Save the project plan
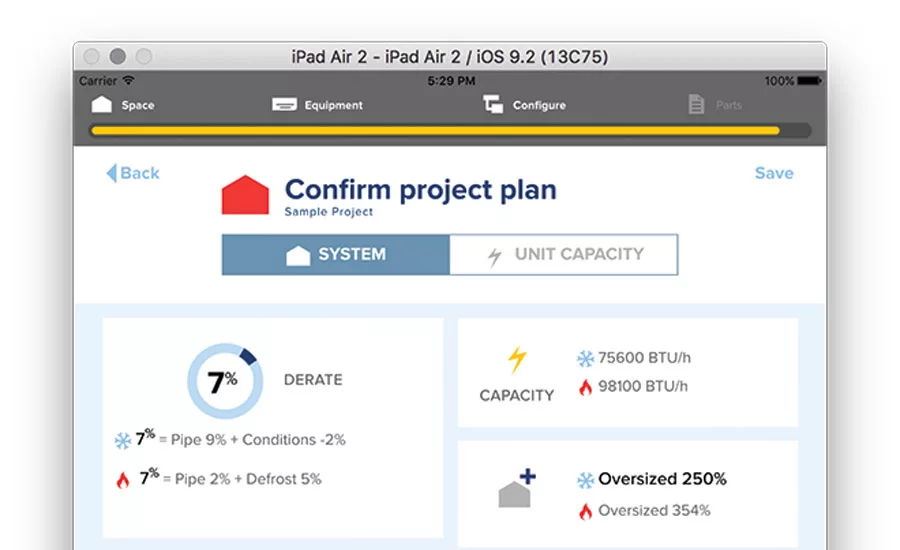Viewport: 900px width, 550px height. [774, 173]
